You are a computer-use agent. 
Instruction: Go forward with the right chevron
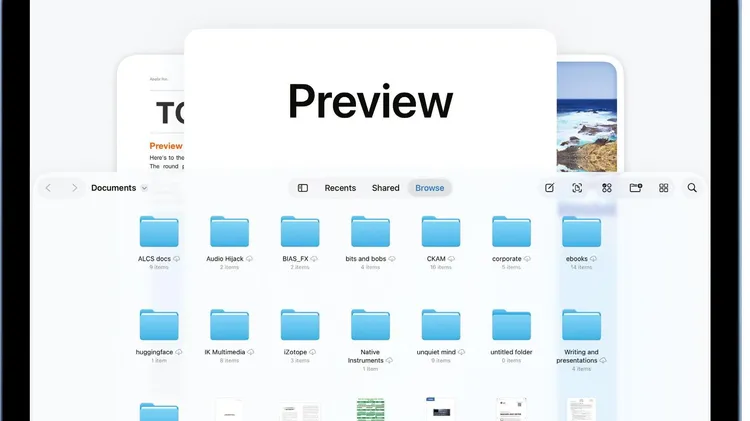click(74, 188)
